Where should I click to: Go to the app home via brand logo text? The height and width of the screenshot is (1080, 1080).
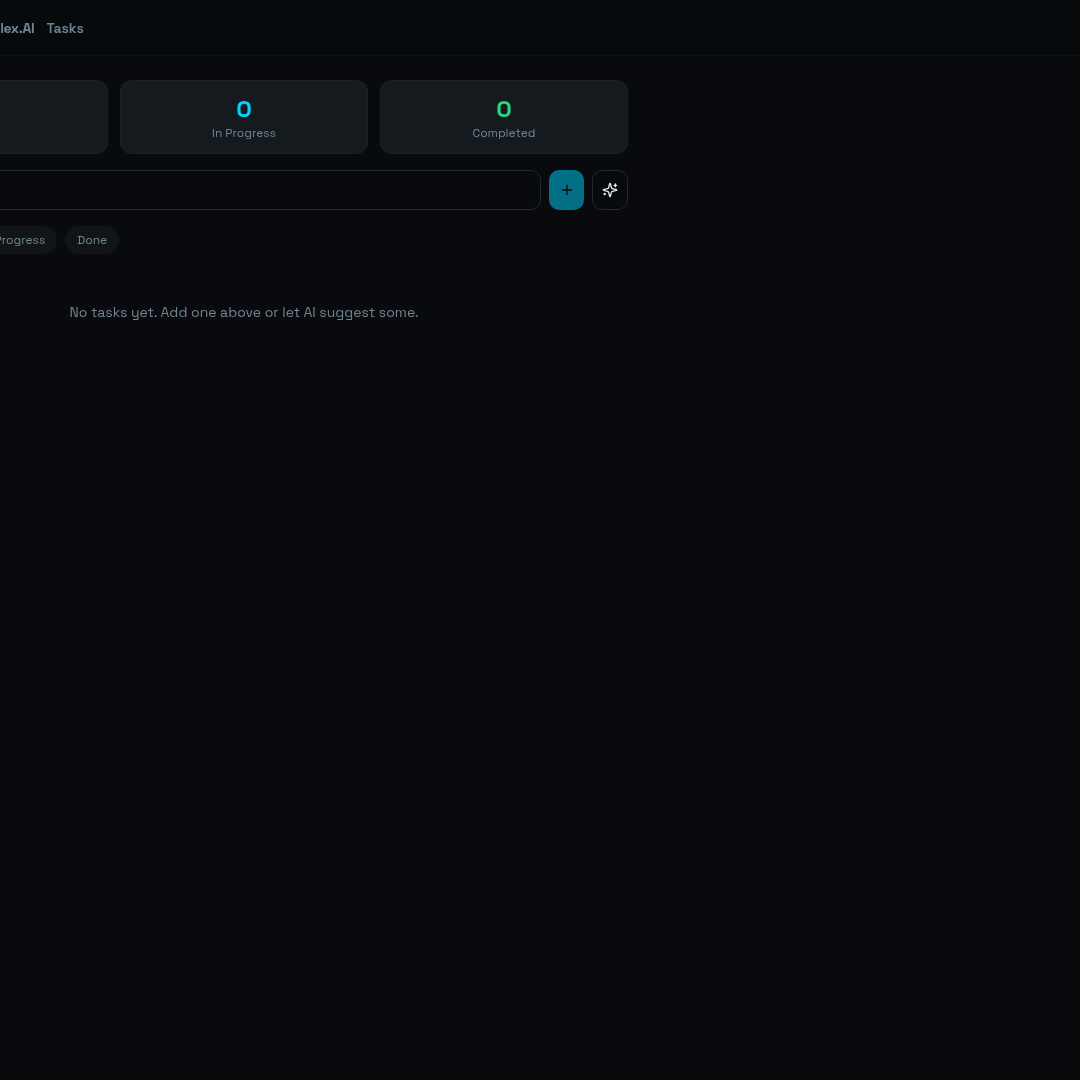tap(17, 28)
